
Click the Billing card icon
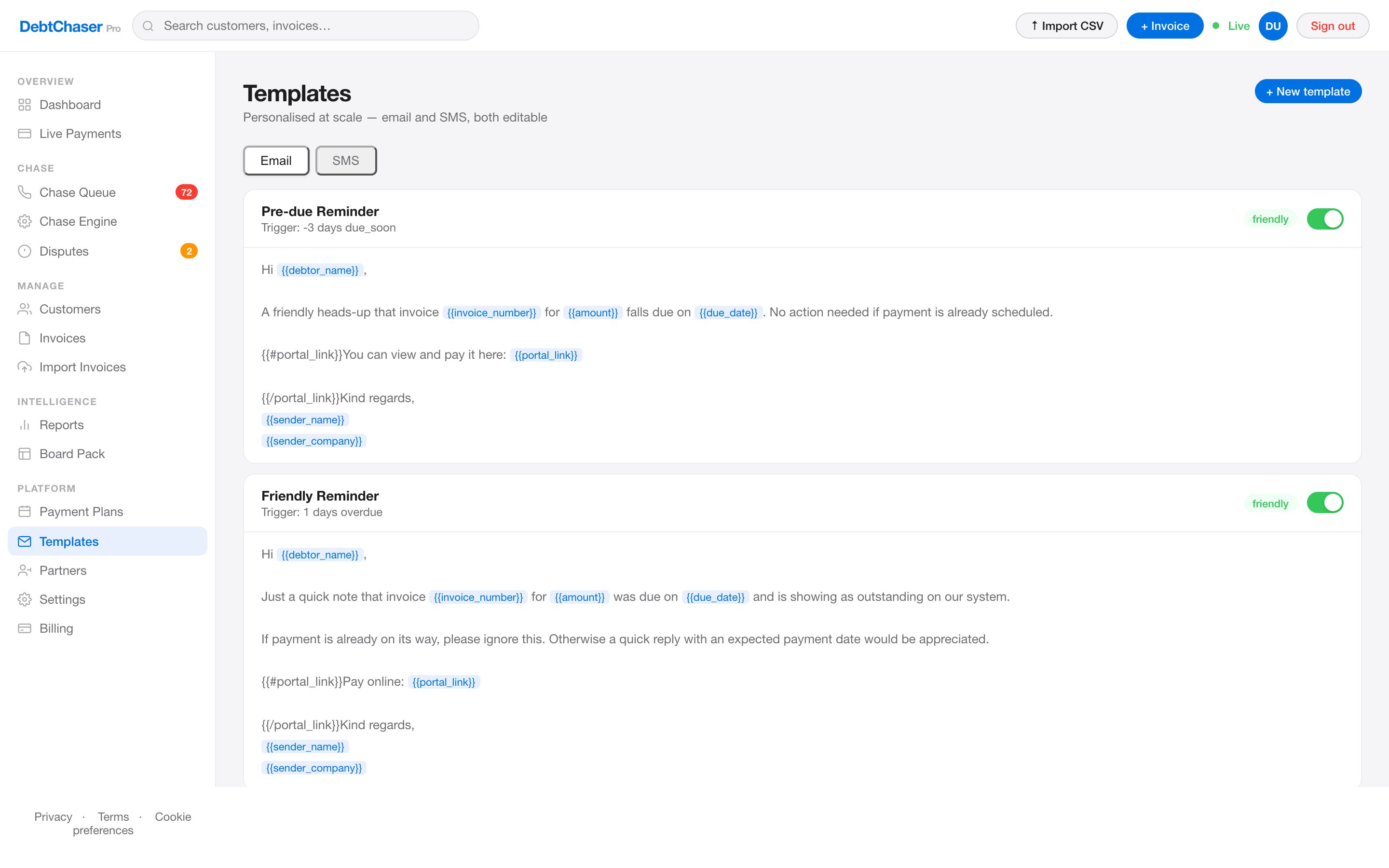(24, 628)
